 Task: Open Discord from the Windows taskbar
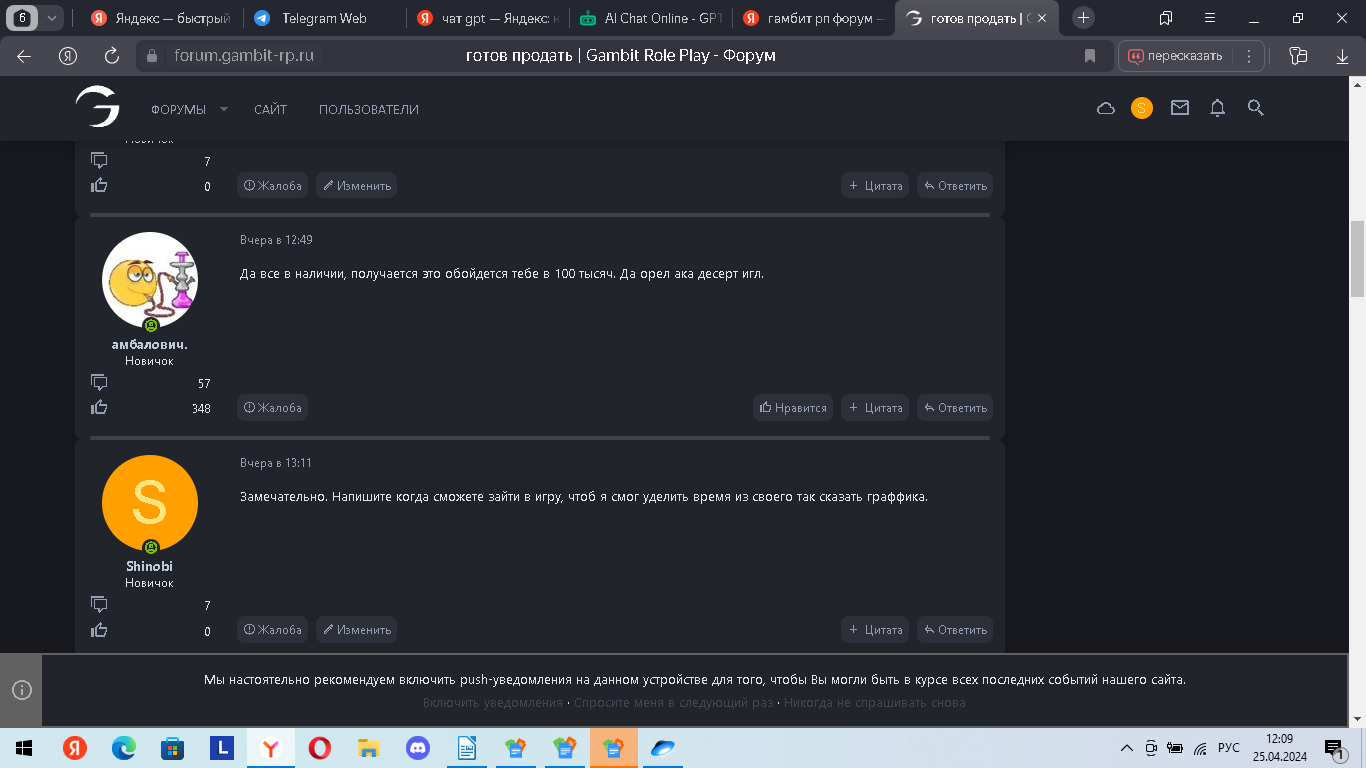(x=418, y=747)
